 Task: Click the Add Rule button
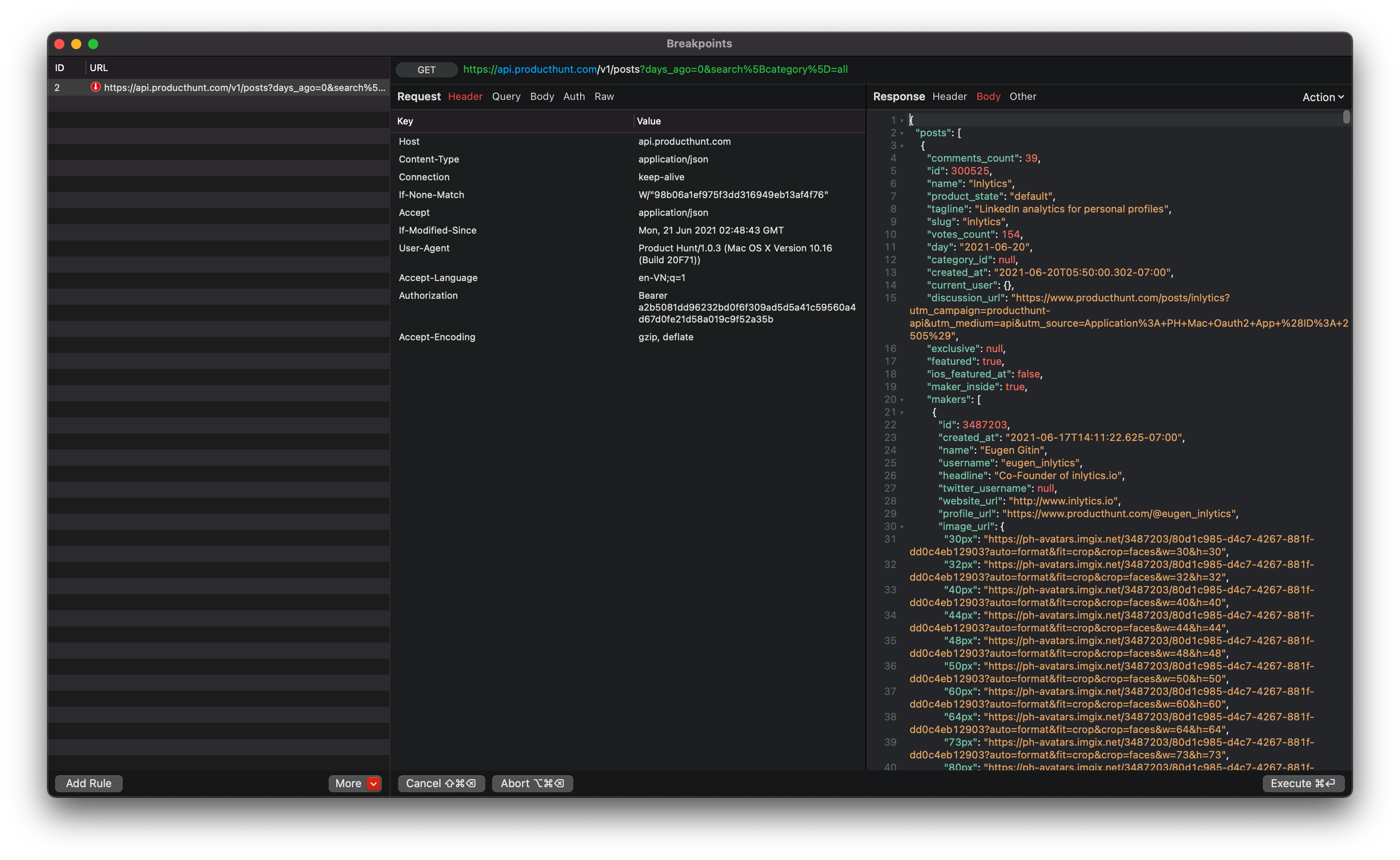click(89, 783)
